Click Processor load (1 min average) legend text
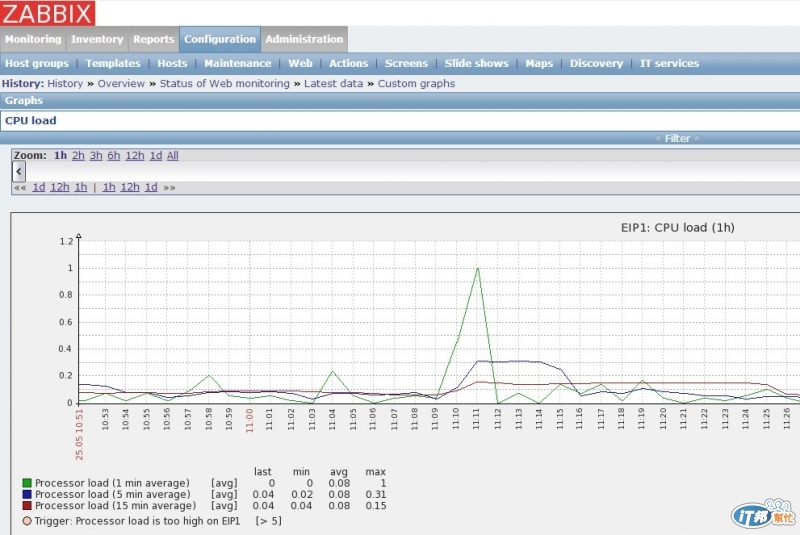Viewport: 800px width, 535px height. (x=112, y=482)
